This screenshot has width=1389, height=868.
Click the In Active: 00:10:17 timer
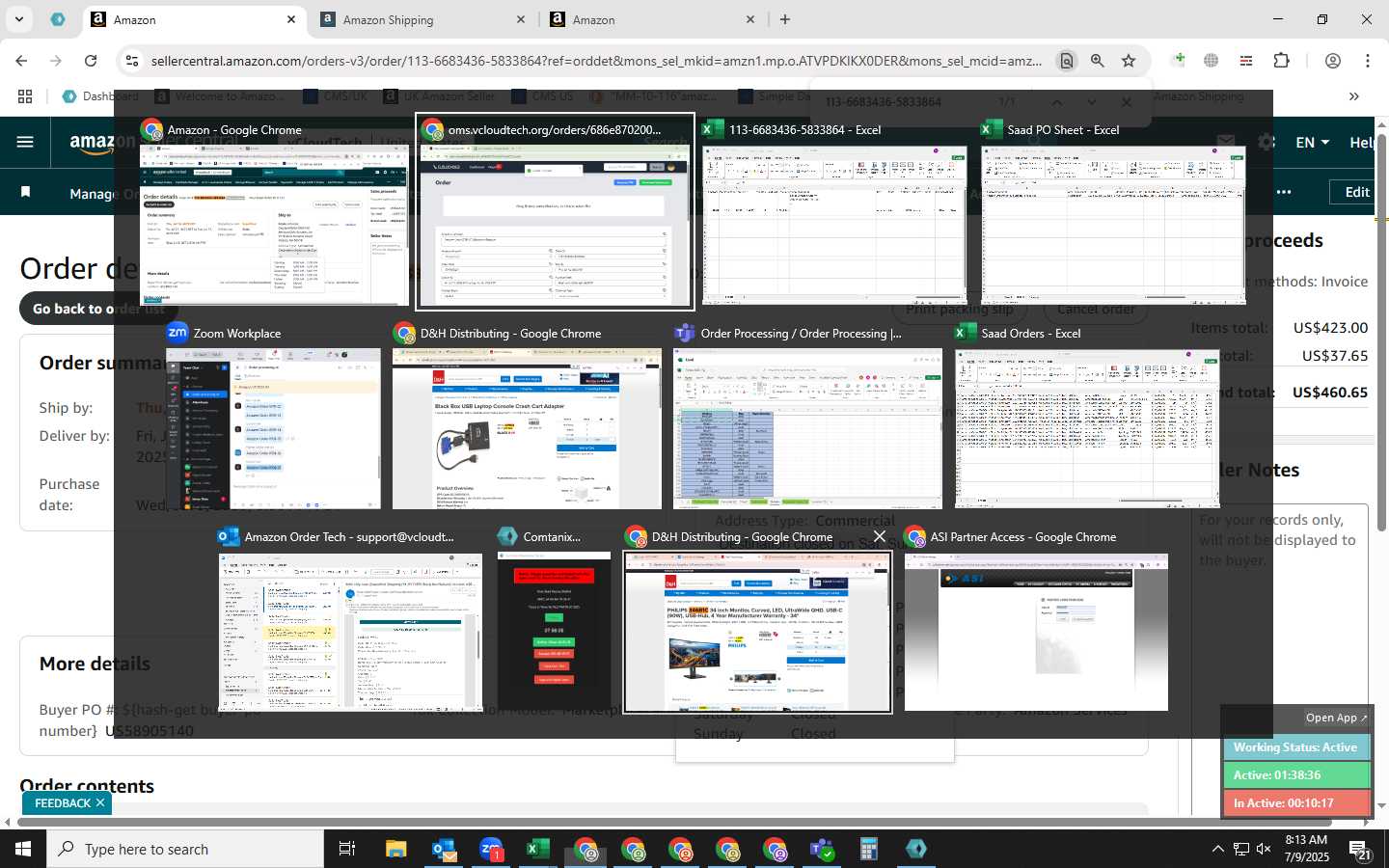coord(1295,803)
